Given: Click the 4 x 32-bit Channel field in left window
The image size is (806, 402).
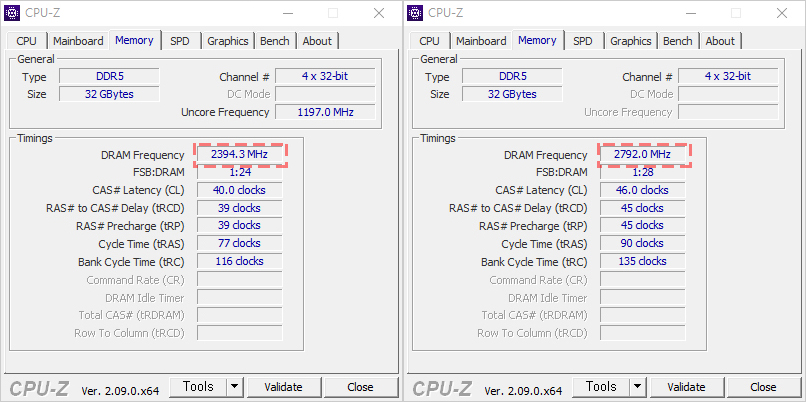Looking at the screenshot, I should pos(325,77).
